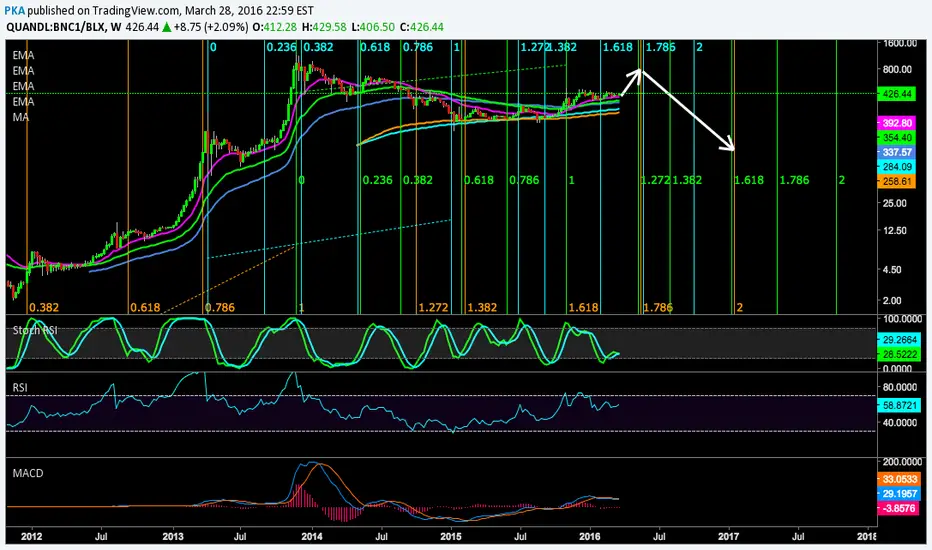
Task: Click the cyan 284.09 price tag
Action: [896, 166]
